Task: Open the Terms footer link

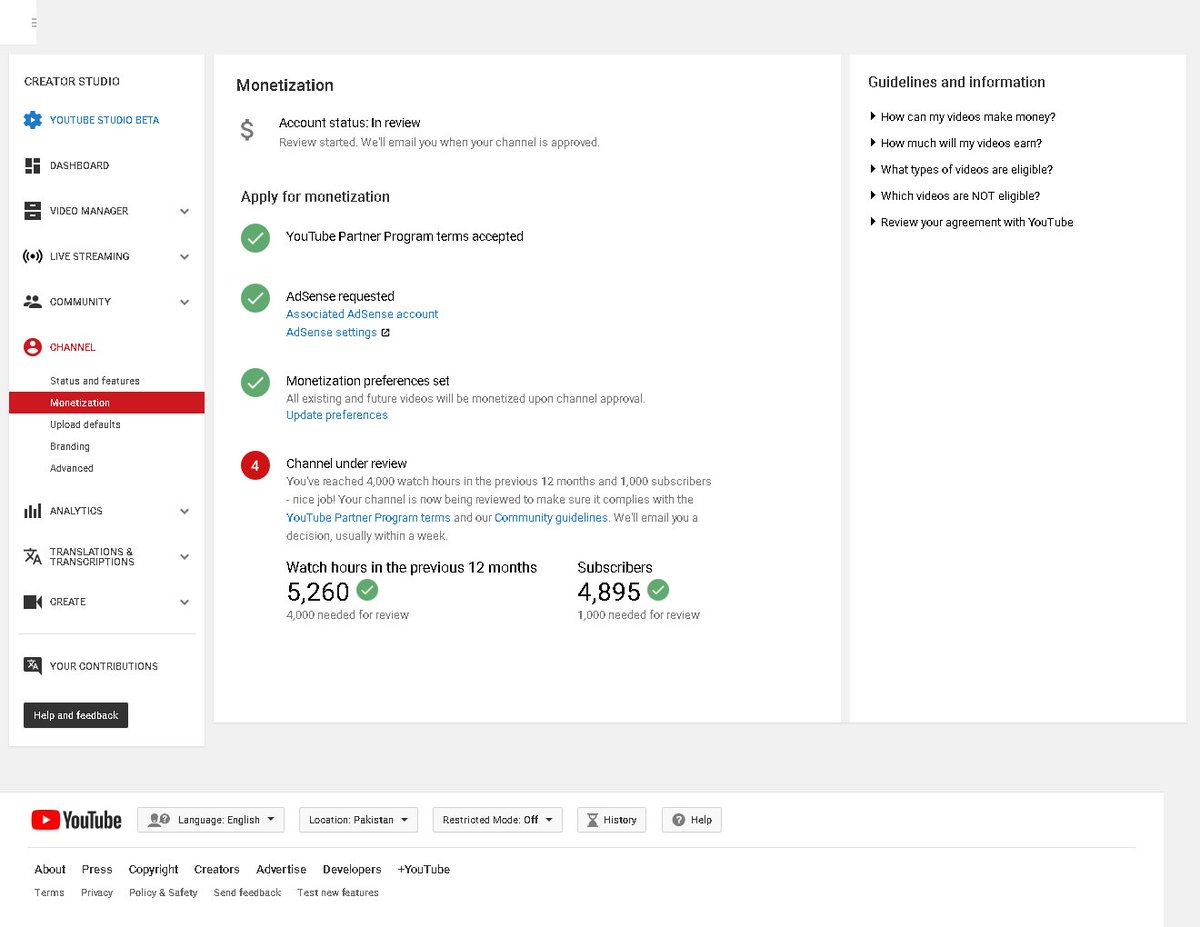Action: pos(49,893)
